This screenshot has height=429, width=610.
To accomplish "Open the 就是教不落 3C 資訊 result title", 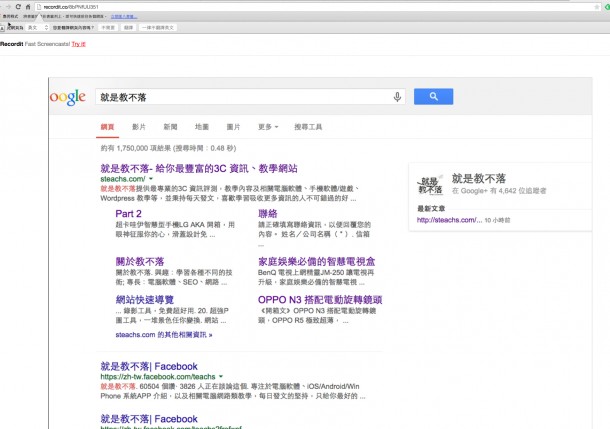I will point(199,168).
